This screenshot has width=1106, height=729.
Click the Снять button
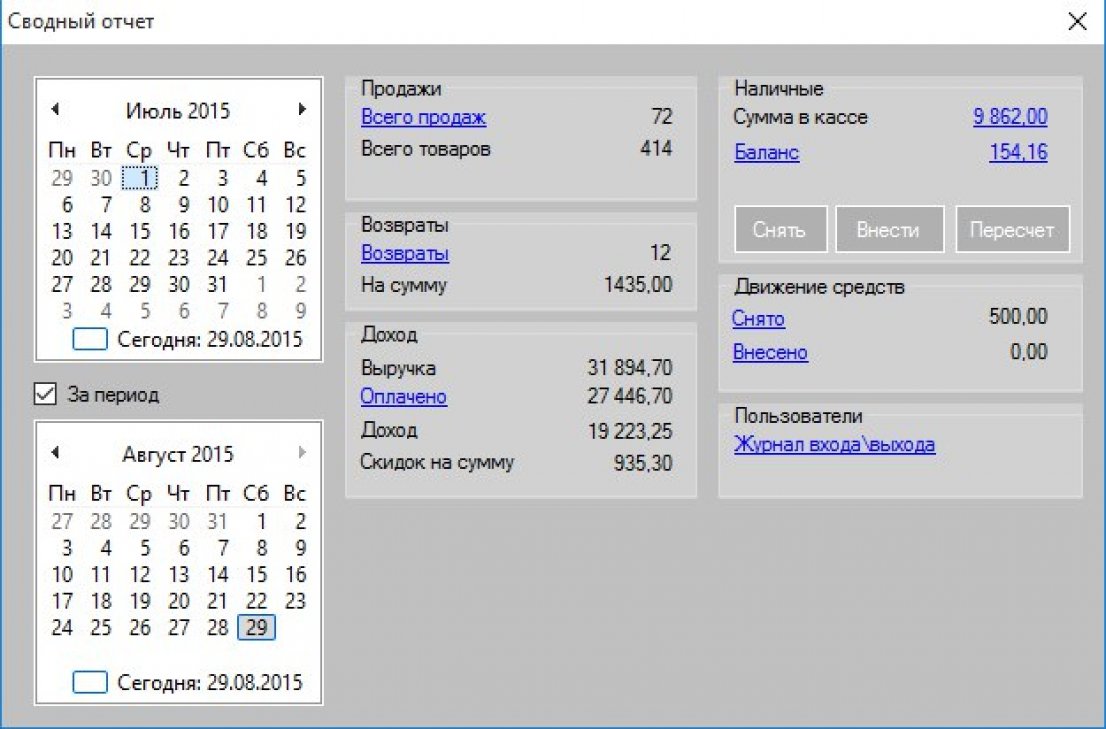coord(781,229)
